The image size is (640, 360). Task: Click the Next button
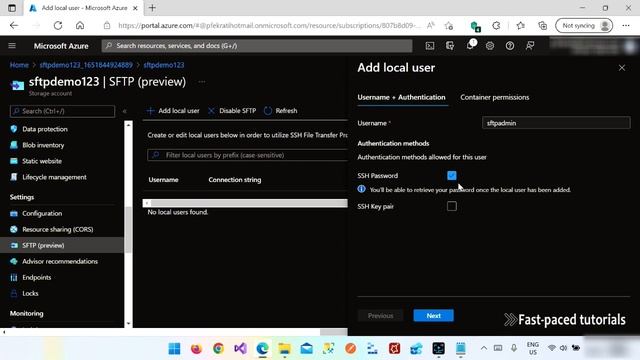point(433,316)
